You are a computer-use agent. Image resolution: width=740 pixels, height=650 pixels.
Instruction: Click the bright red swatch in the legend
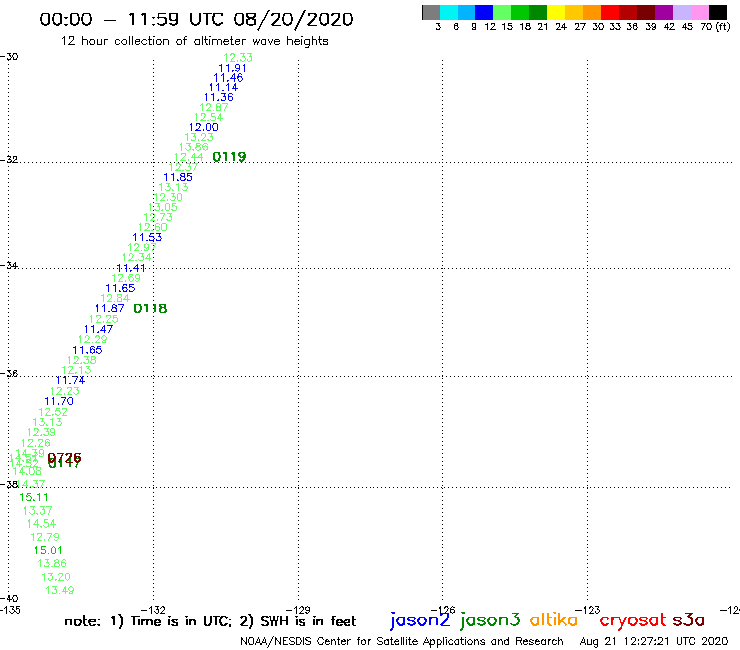point(610,12)
